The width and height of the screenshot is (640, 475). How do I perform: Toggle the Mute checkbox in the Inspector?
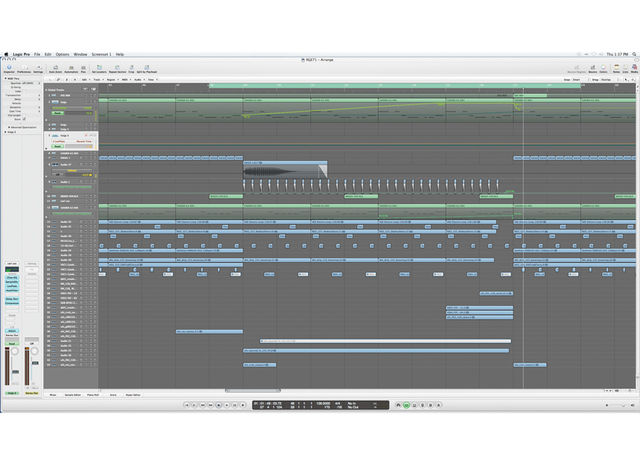point(24,119)
